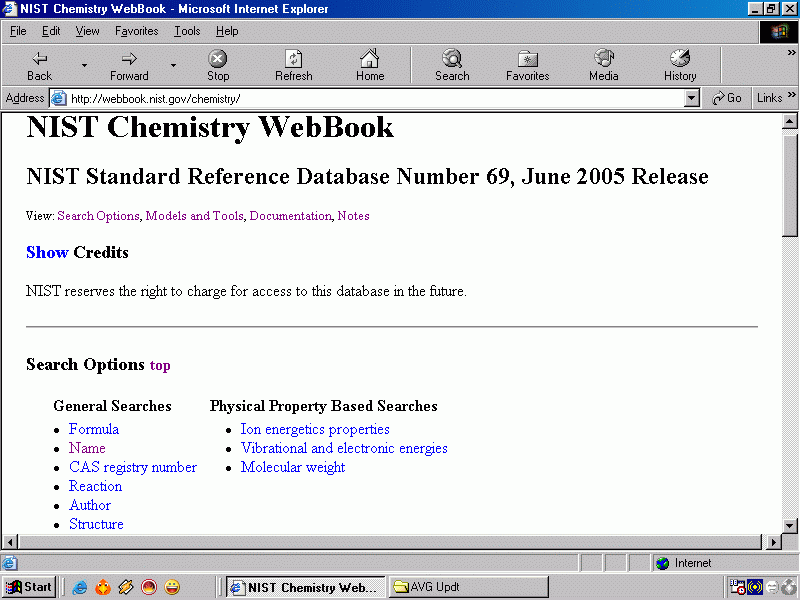Click the vertical scrollbar down arrow
This screenshot has height=600, width=800.
pos(789,526)
